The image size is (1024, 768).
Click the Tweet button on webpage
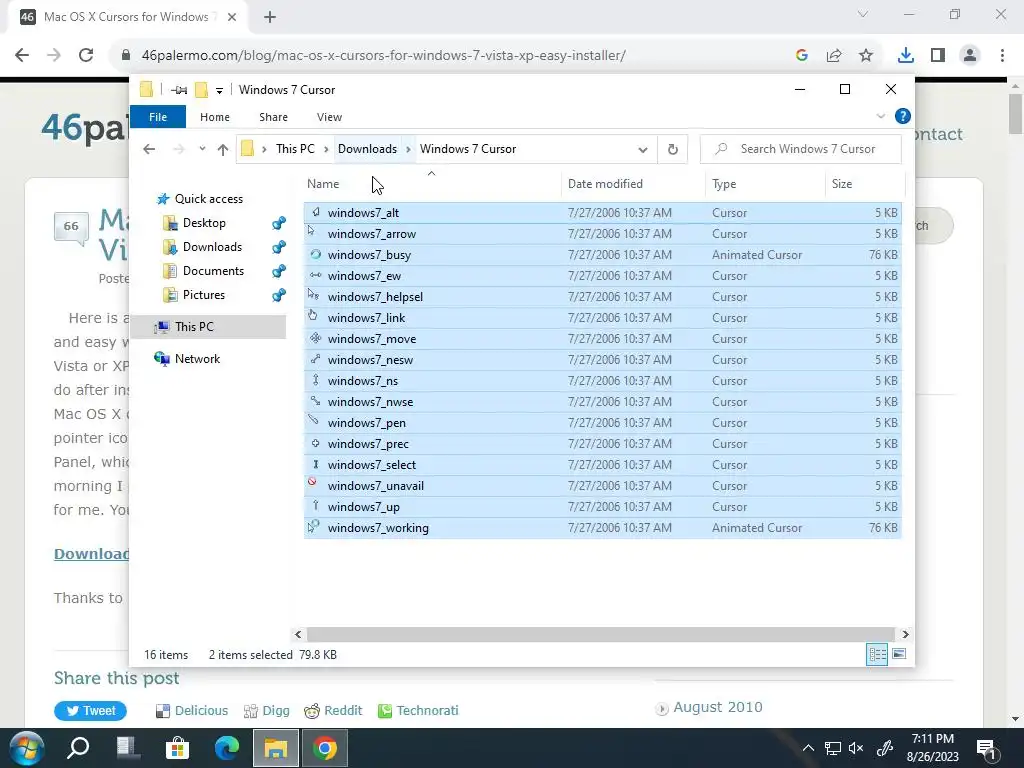point(90,711)
